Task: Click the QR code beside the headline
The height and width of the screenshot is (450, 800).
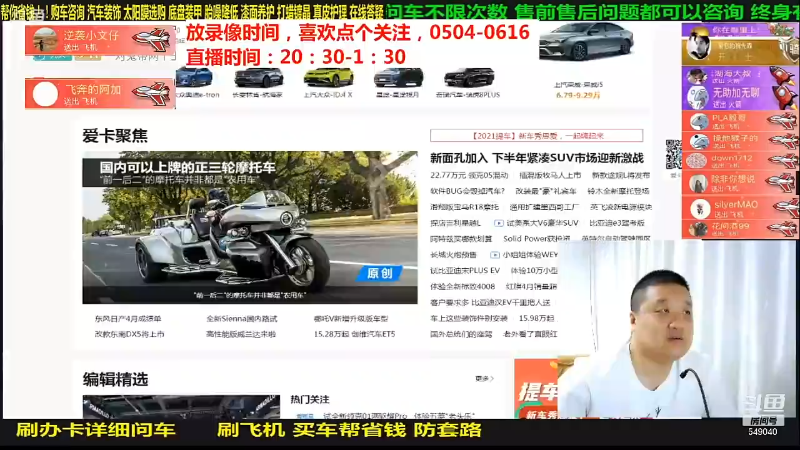Action: [673, 154]
